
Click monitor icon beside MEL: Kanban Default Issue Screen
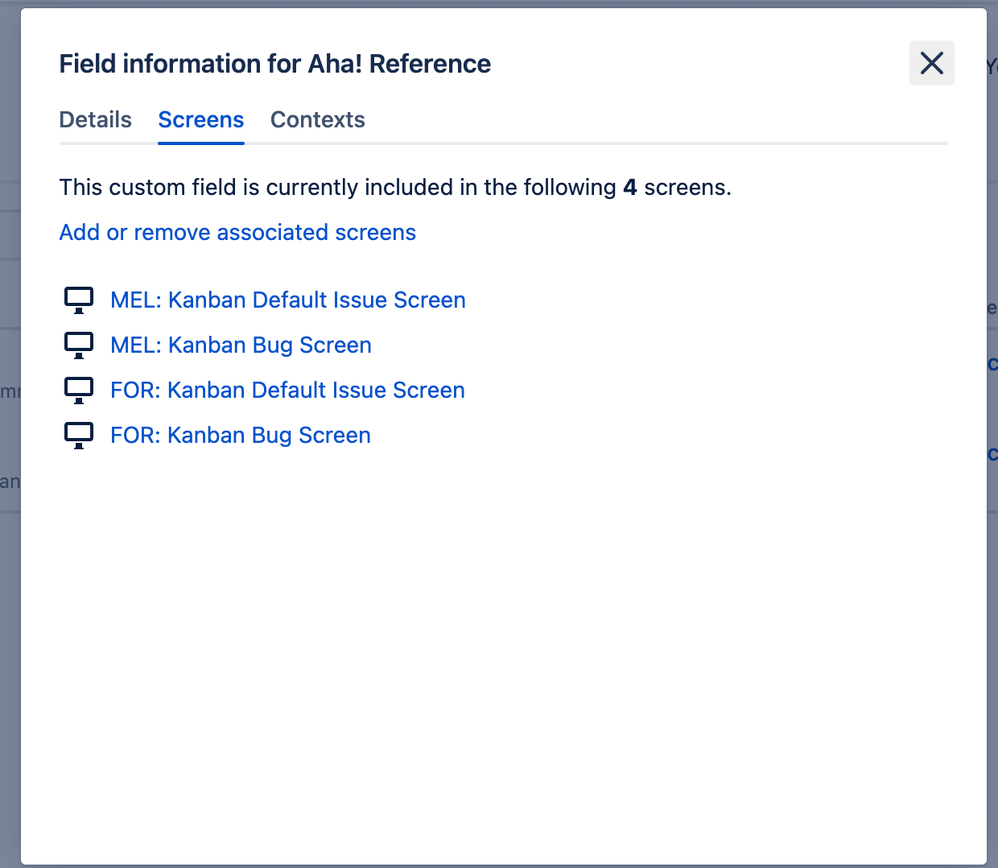78,300
